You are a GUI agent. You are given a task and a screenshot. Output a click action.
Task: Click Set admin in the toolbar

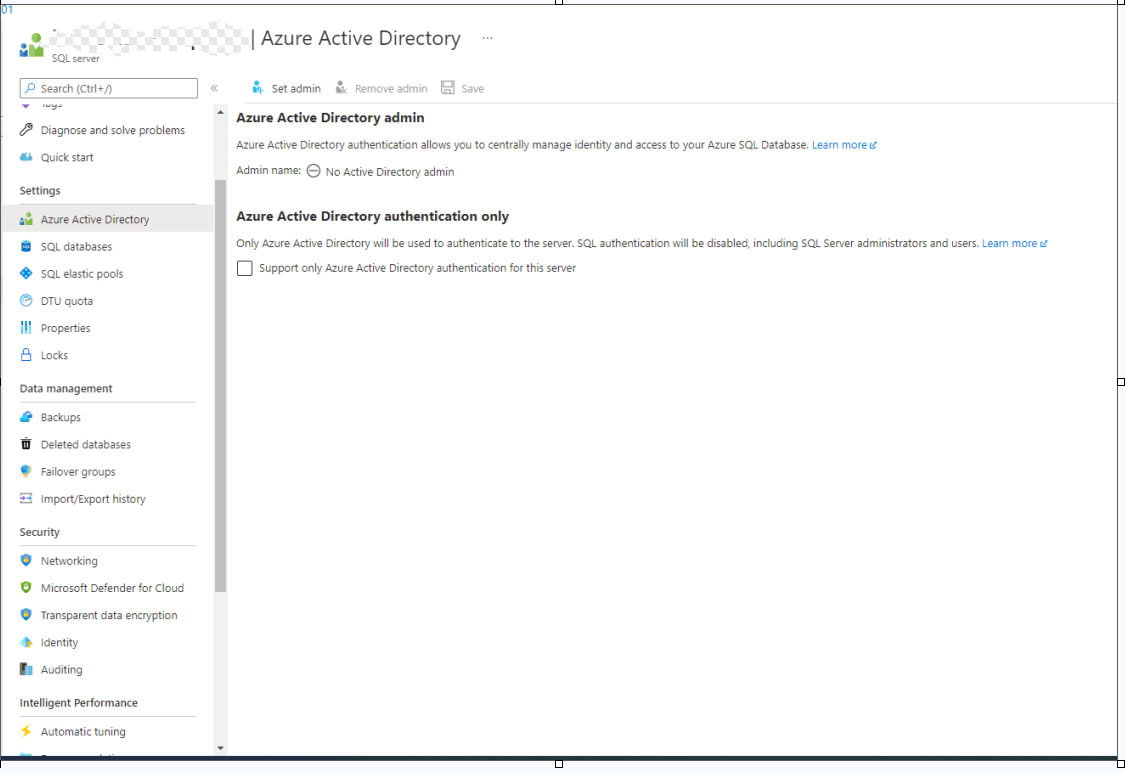(x=286, y=88)
